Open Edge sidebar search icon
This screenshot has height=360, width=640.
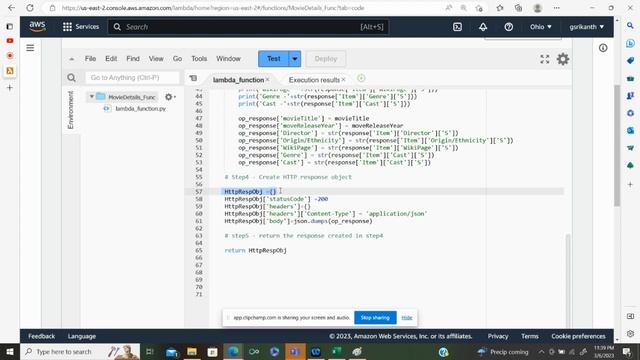pyautogui.click(x=630, y=25)
